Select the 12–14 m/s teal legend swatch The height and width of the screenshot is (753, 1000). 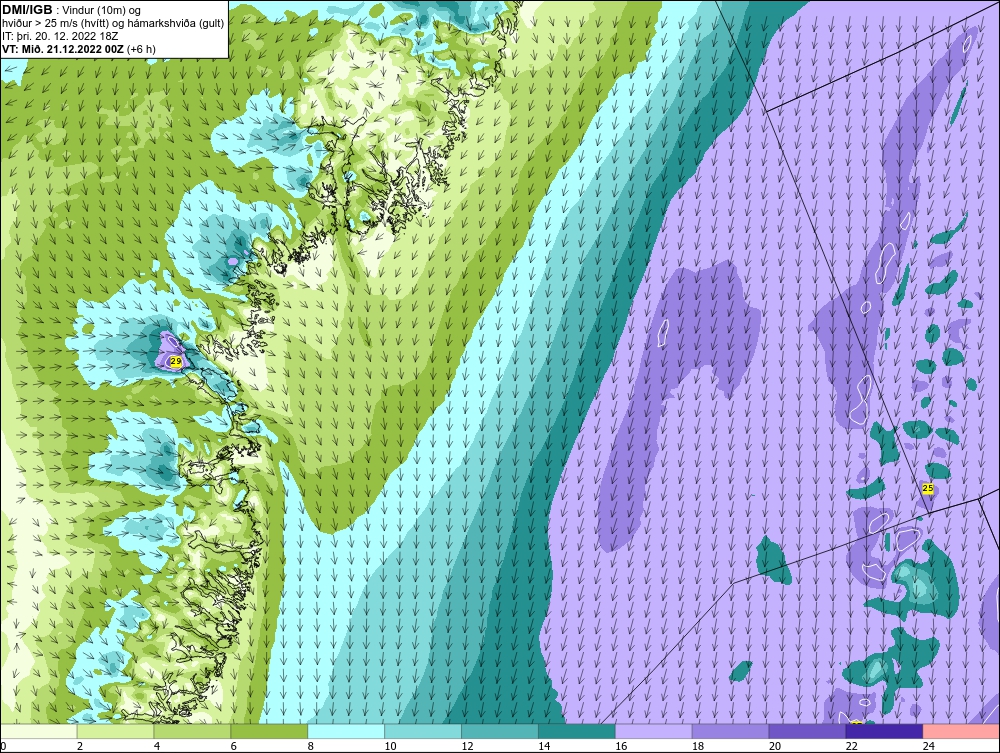pos(499,731)
